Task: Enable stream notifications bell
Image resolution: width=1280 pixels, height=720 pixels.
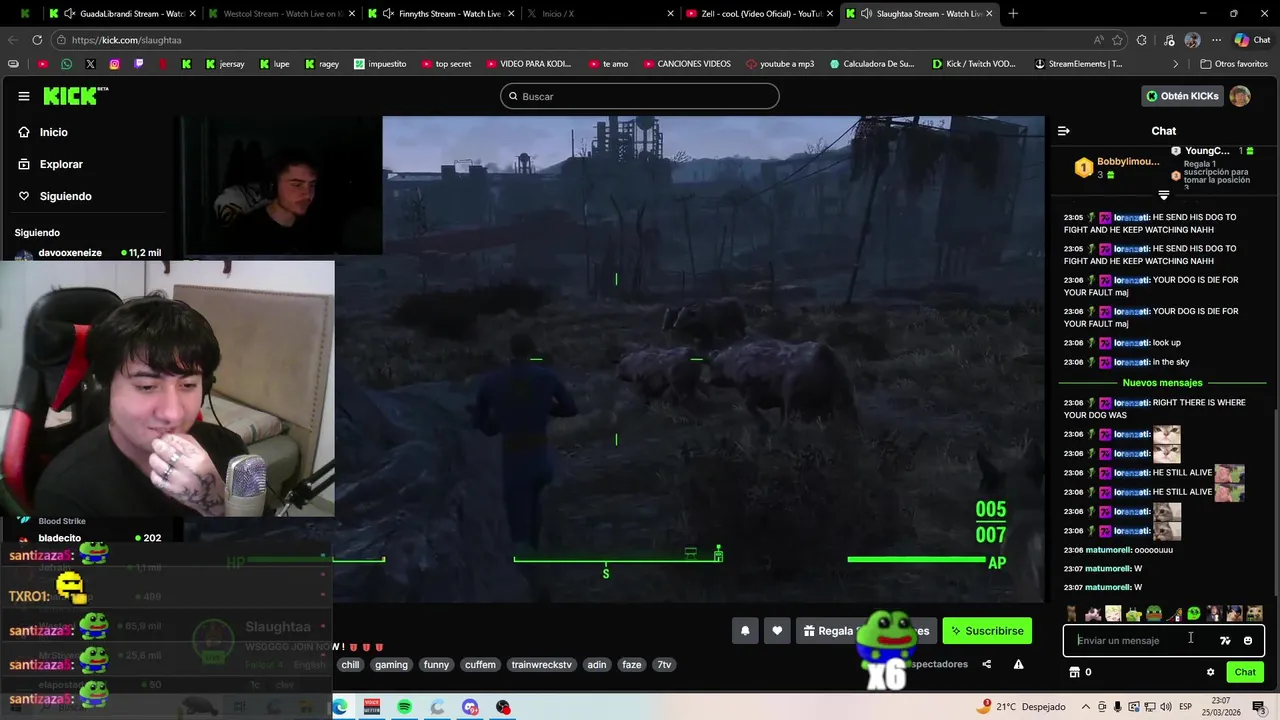Action: pyautogui.click(x=745, y=631)
